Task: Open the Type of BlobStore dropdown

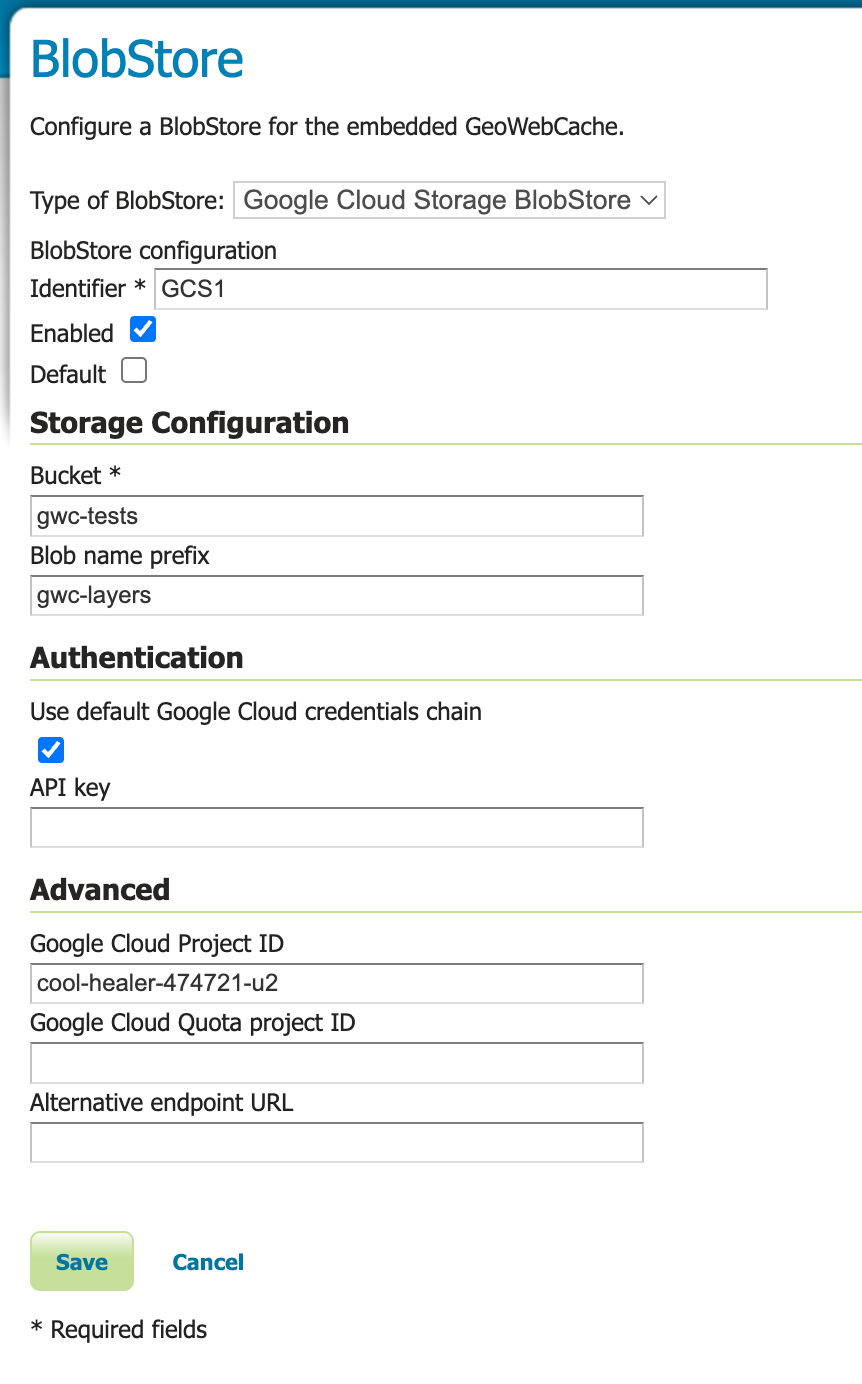Action: [x=449, y=200]
